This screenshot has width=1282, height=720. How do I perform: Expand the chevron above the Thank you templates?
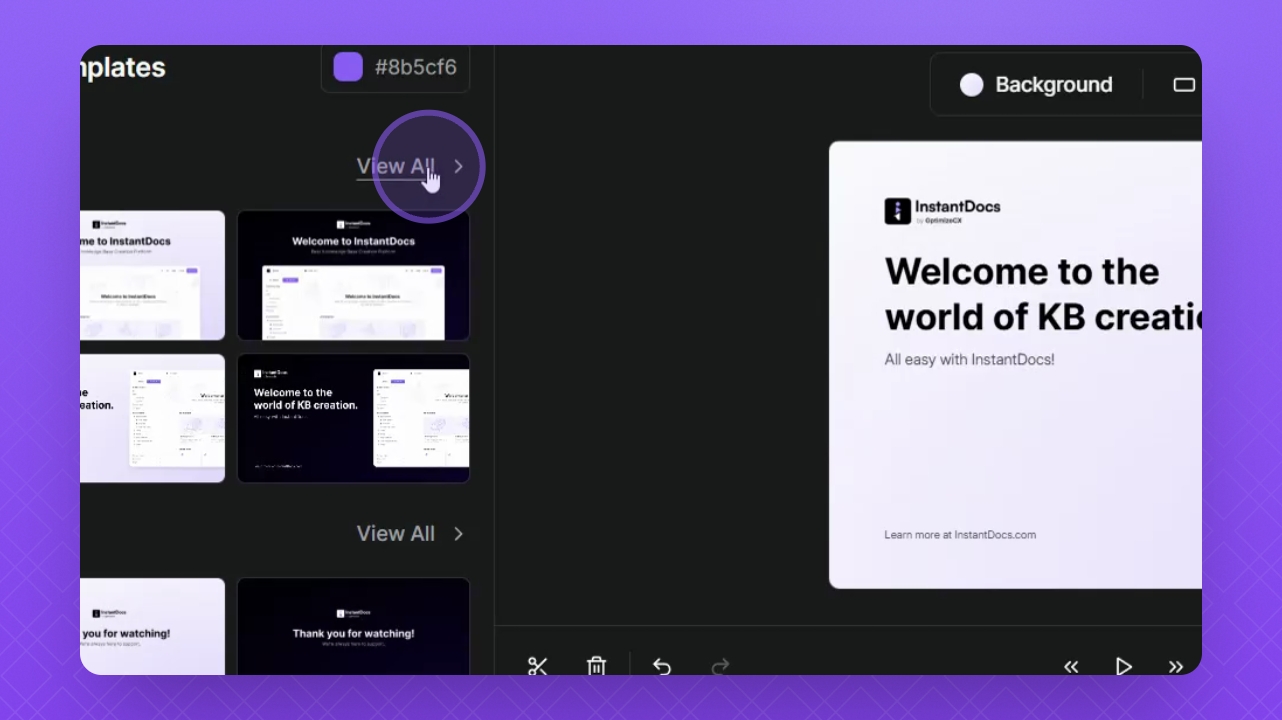[x=459, y=534]
